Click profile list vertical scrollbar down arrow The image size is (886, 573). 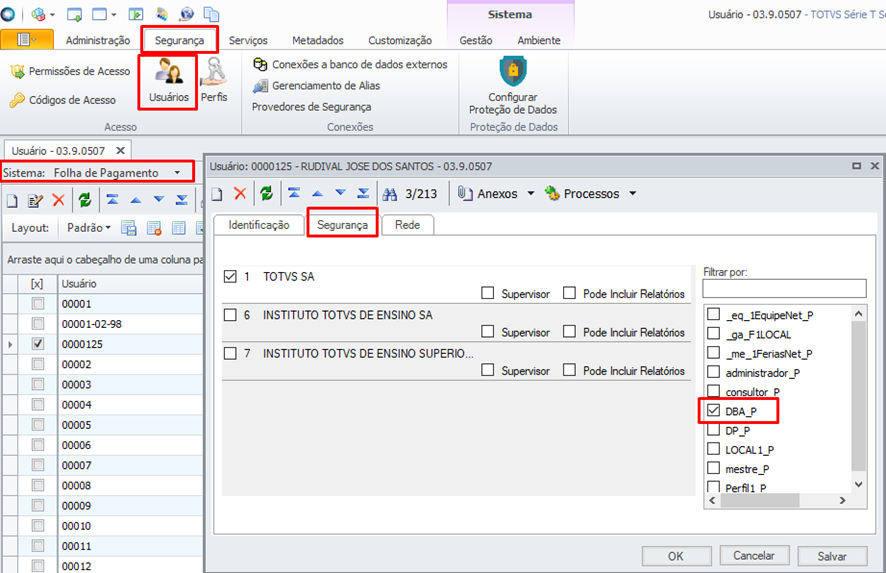coord(858,484)
